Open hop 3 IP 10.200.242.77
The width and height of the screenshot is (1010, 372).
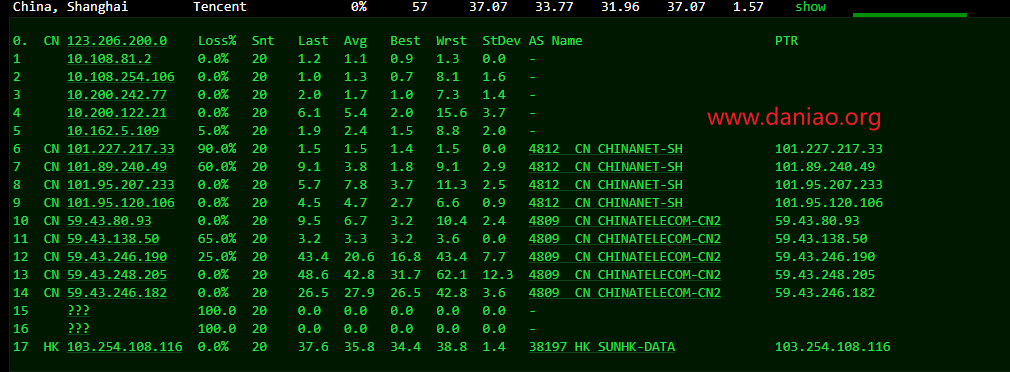click(117, 95)
